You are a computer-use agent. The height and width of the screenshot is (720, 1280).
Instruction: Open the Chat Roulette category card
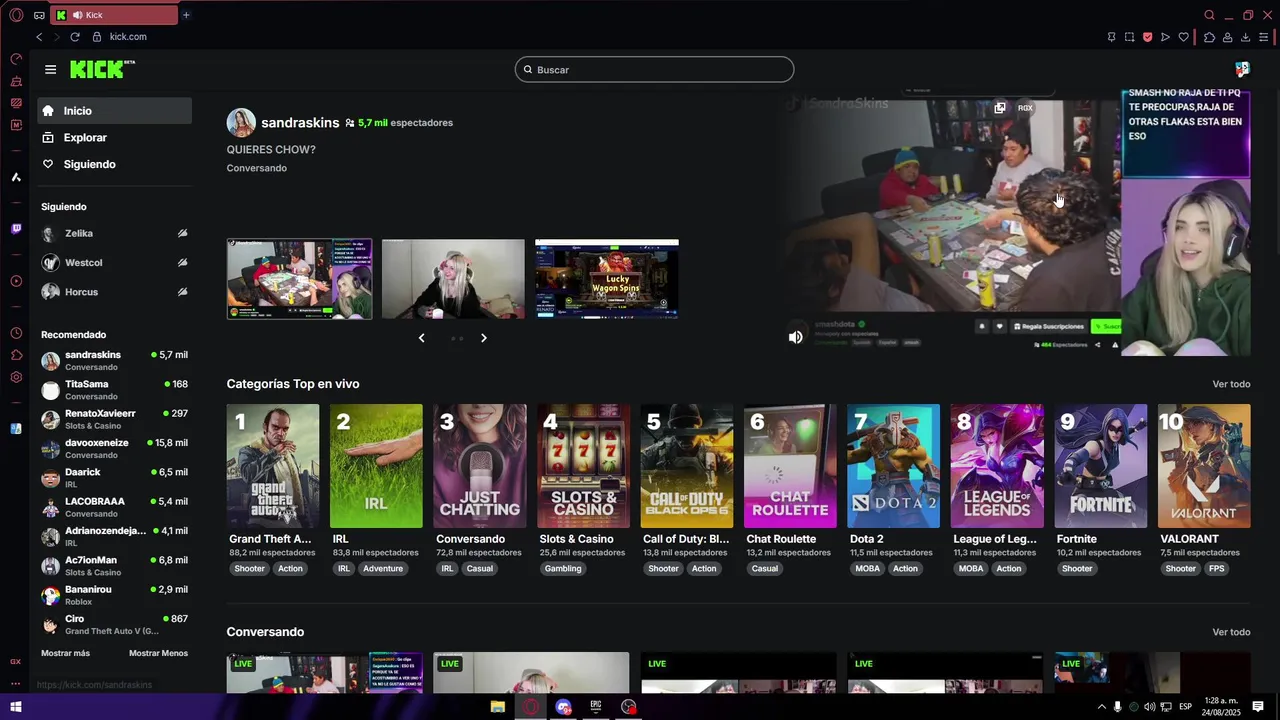(790, 466)
